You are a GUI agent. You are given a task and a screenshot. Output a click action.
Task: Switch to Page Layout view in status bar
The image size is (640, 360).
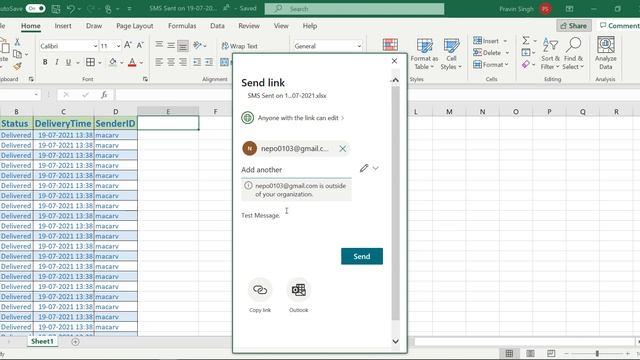click(x=530, y=353)
